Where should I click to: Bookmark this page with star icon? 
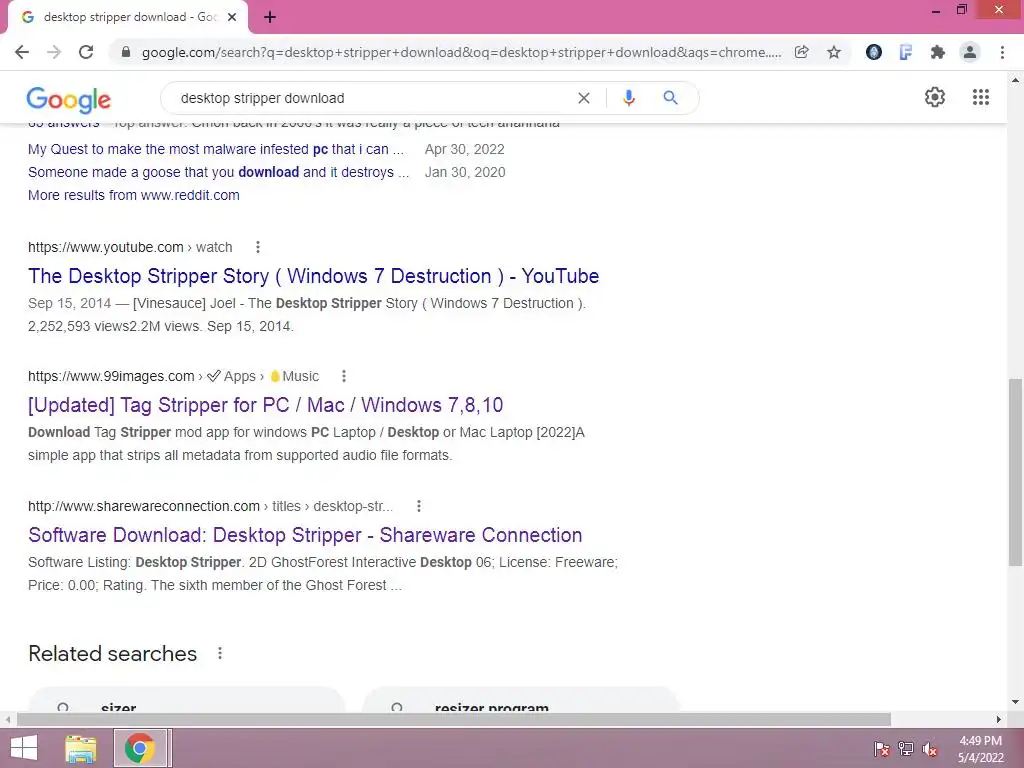click(x=834, y=52)
